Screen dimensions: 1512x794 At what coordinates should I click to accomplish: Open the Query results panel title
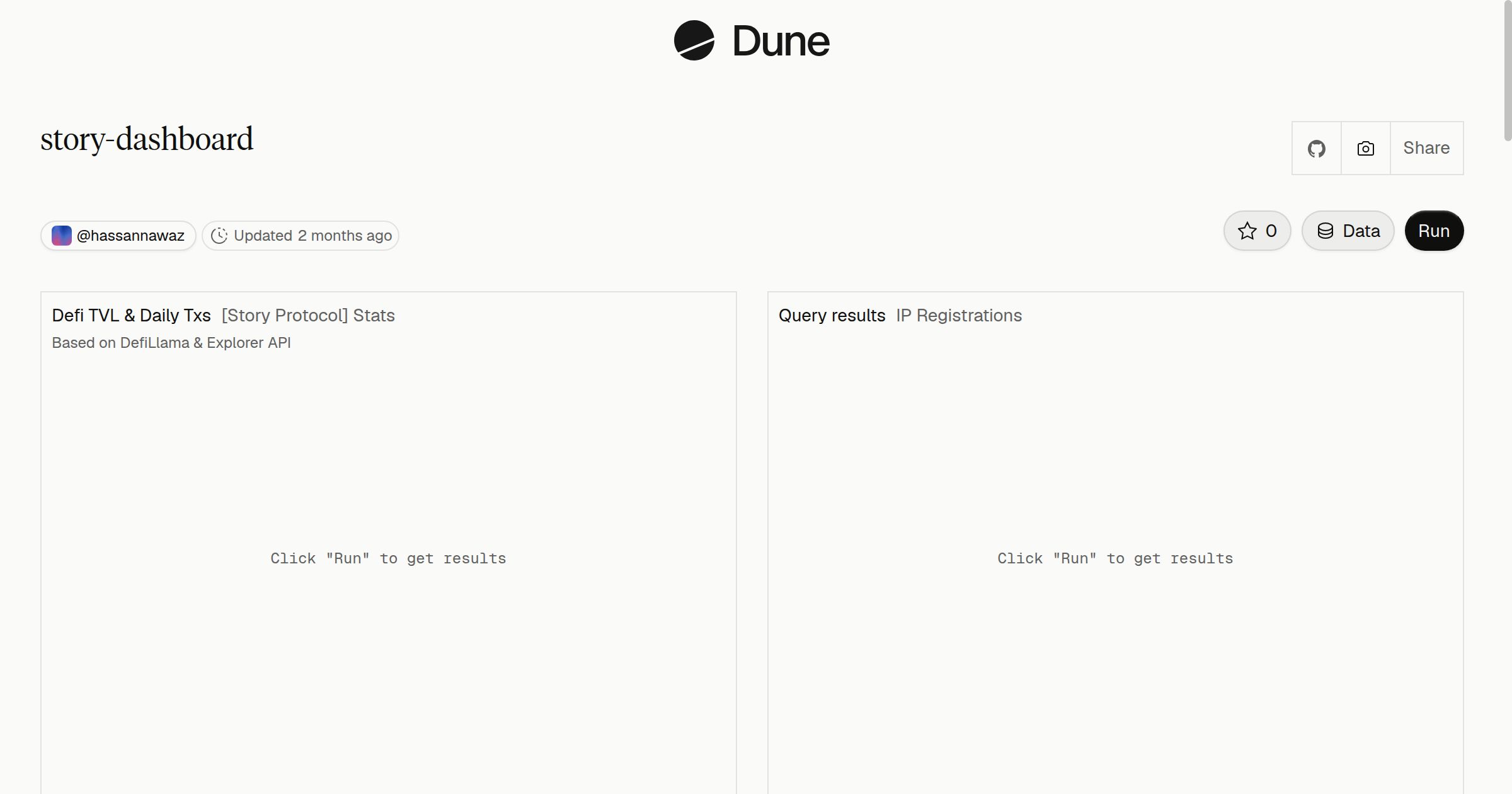[x=832, y=315]
